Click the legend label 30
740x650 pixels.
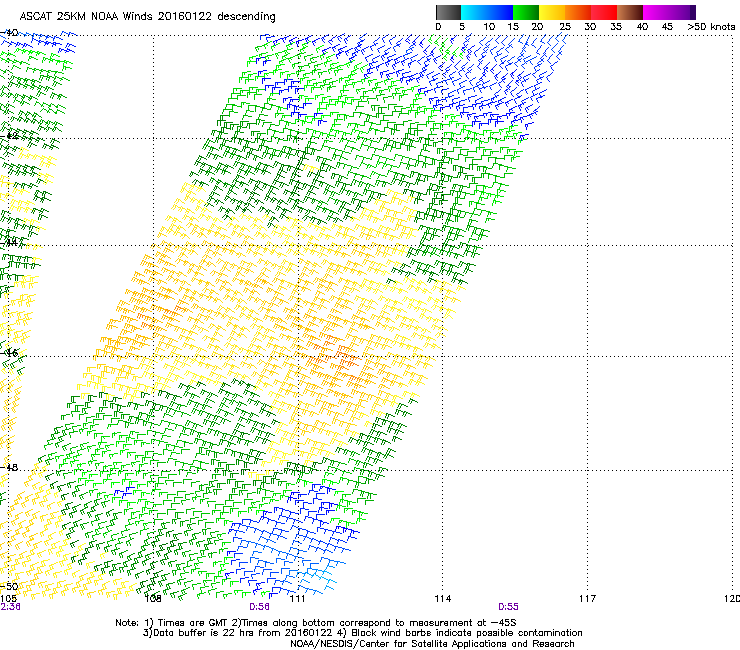tap(590, 27)
